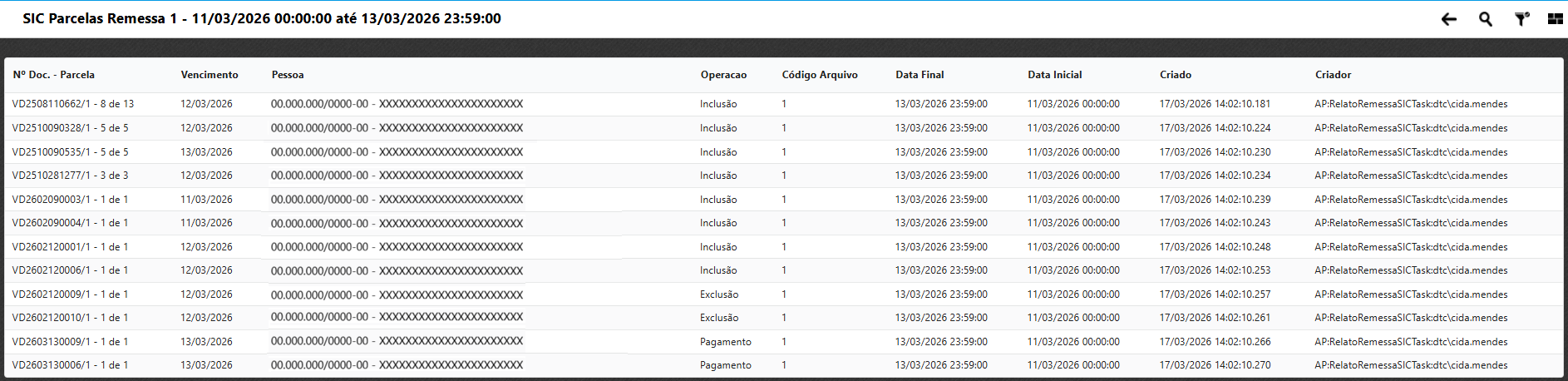The height and width of the screenshot is (381, 1568).
Task: Open the filter funnel icon
Action: (1521, 19)
